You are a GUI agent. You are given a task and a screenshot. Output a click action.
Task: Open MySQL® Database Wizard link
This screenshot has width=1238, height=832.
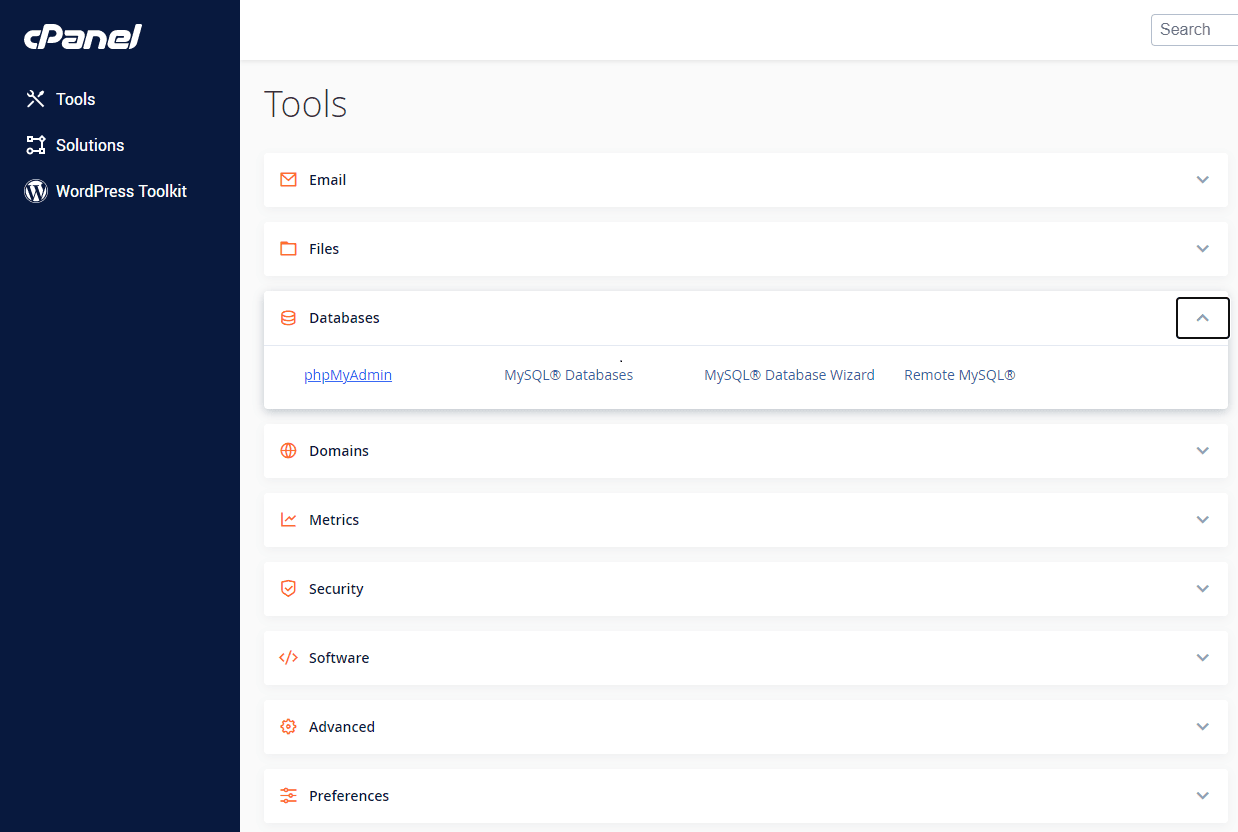click(x=789, y=375)
